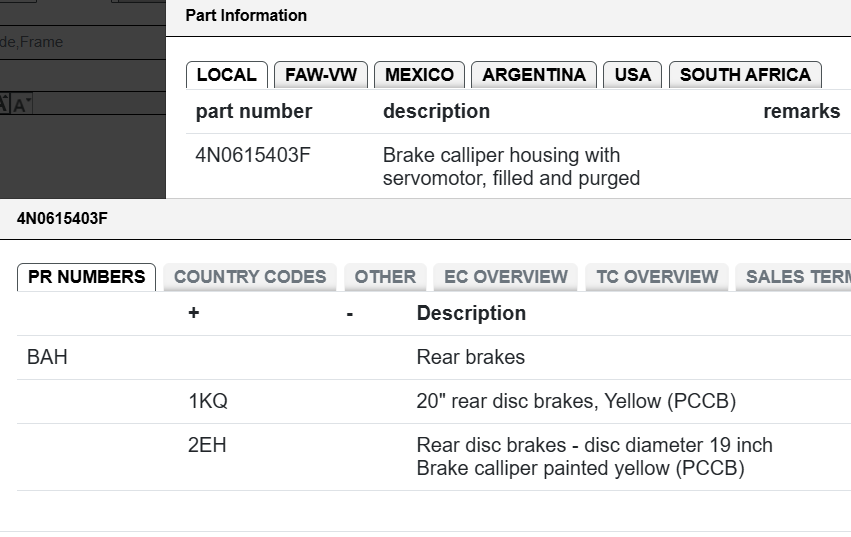The height and width of the screenshot is (537, 851).
Task: Increase font size with larger A icon
Action: [x=4, y=103]
